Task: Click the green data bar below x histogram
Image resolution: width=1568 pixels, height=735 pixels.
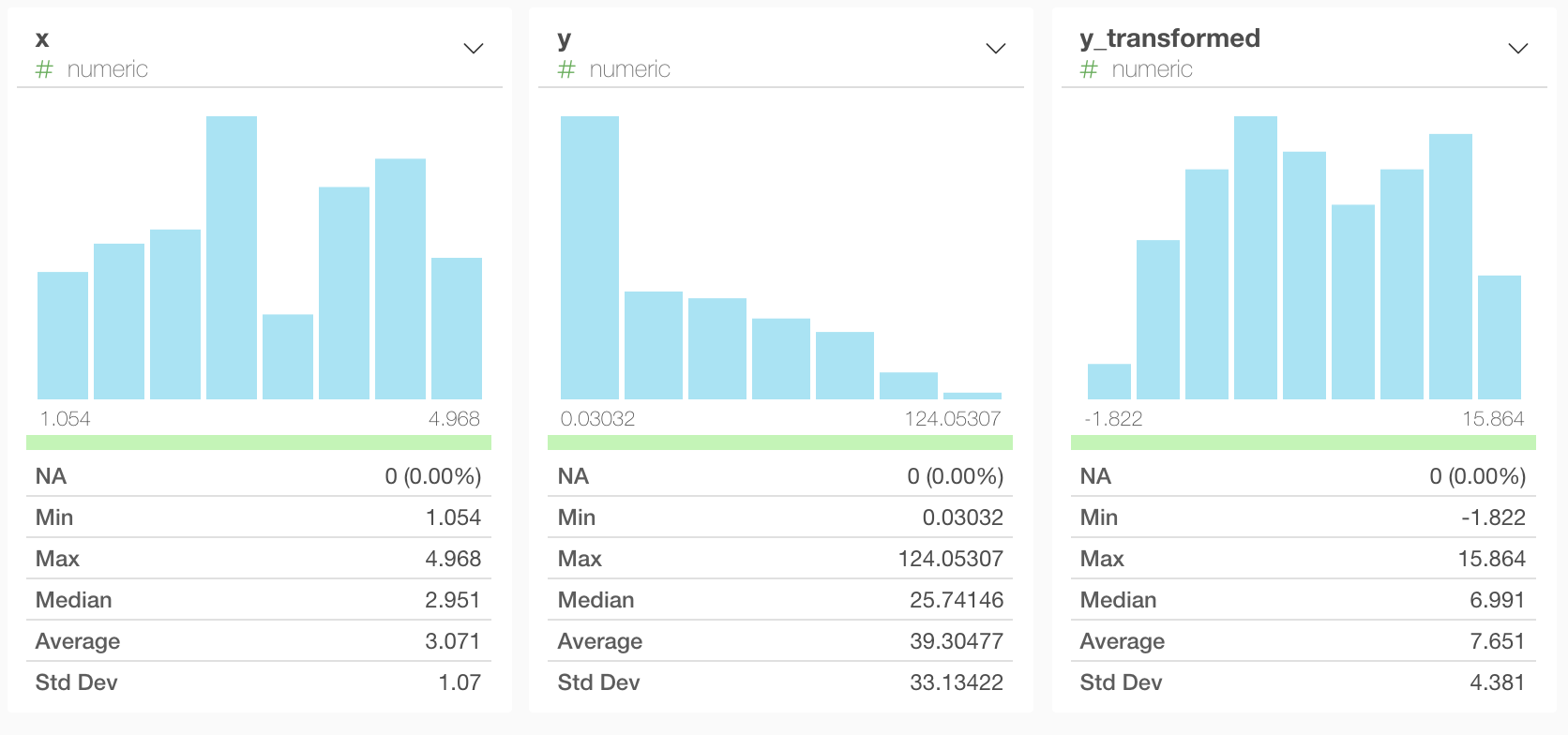Action: tap(259, 442)
